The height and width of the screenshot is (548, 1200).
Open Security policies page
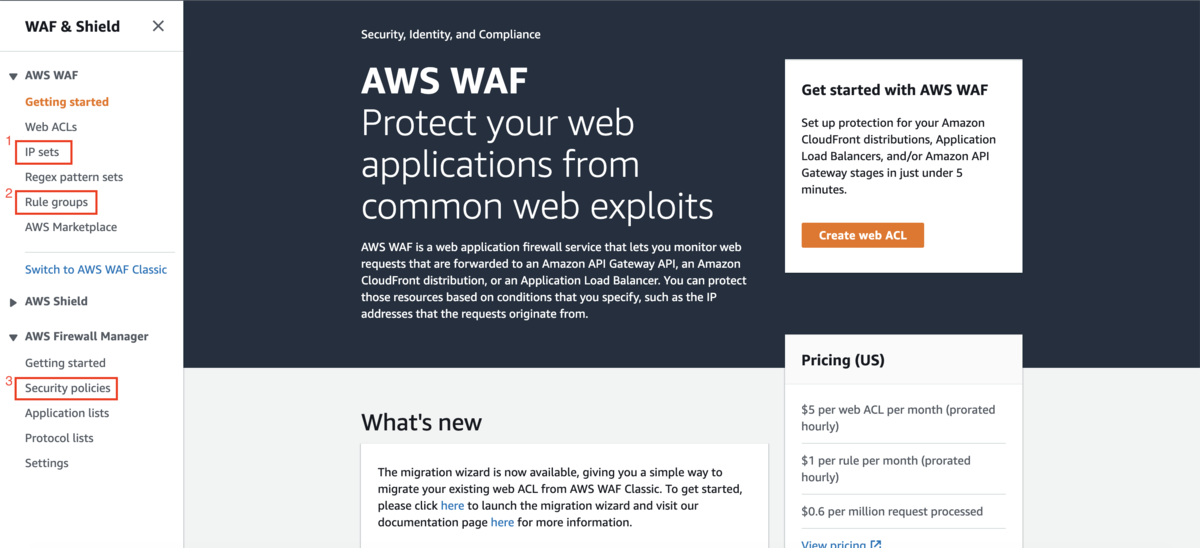coord(68,388)
